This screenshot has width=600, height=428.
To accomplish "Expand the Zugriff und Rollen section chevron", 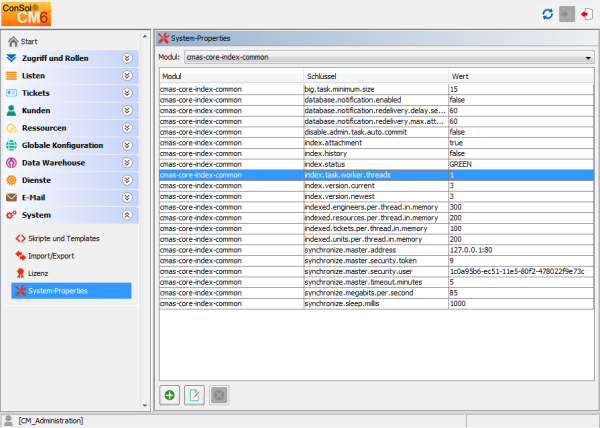I will [127, 58].
